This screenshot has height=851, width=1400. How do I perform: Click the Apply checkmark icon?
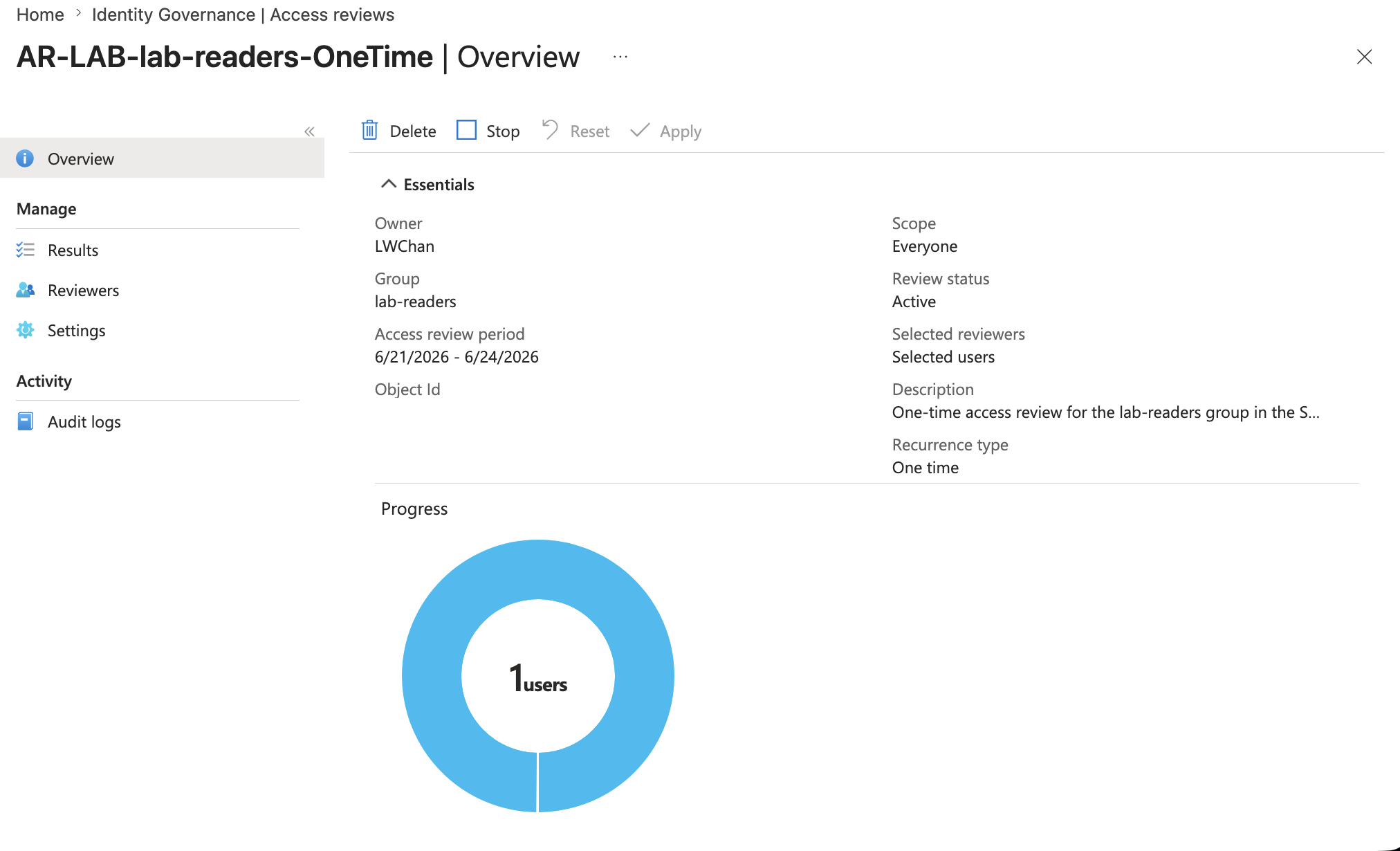pos(640,130)
